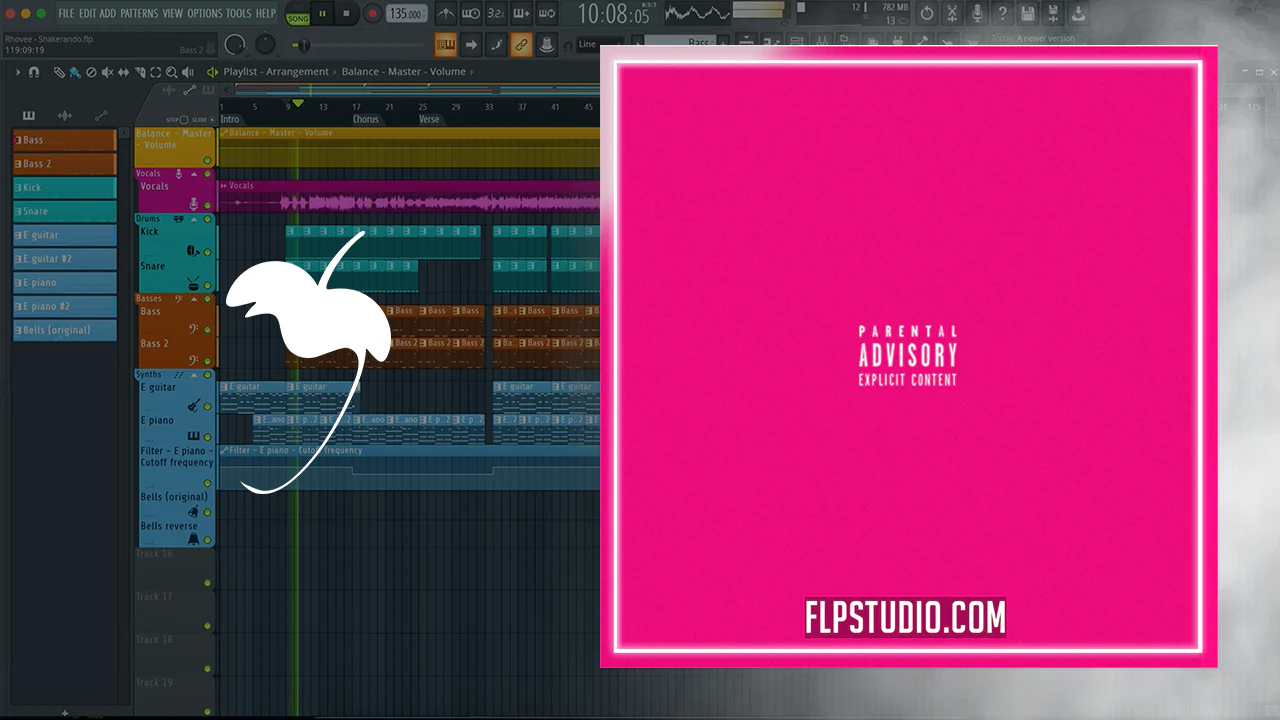Collapse the Synths track group
The height and width of the screenshot is (720, 1280).
tap(194, 375)
